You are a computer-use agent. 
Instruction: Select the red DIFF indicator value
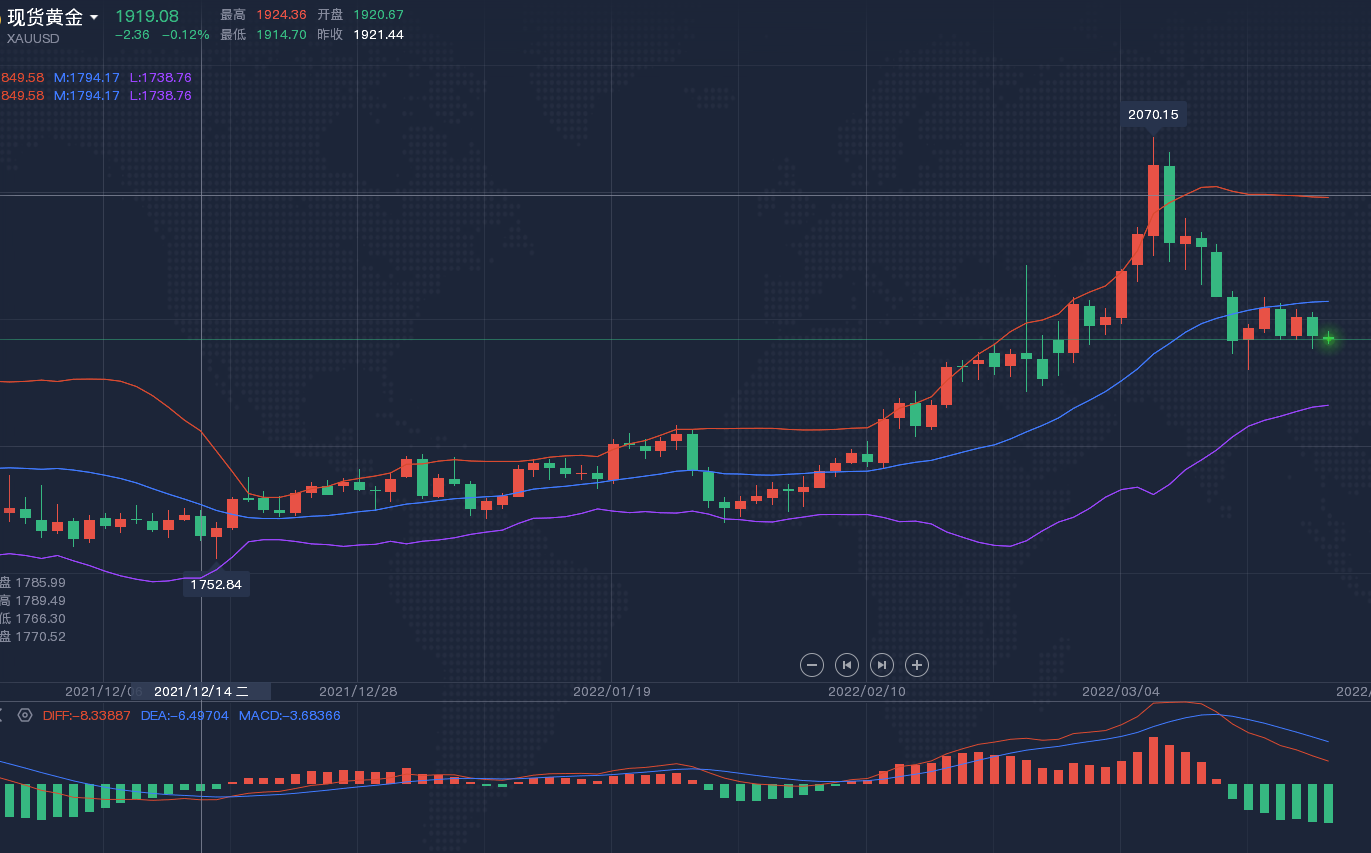point(86,715)
